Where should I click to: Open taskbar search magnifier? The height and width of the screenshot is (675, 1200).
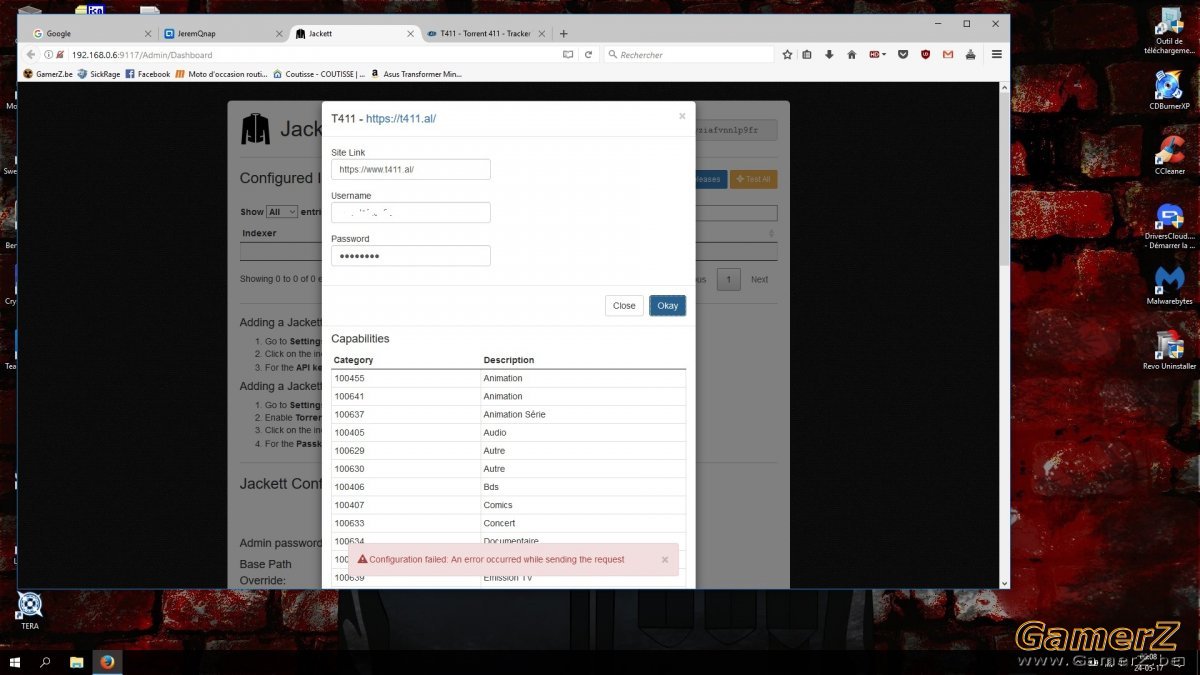coord(45,662)
